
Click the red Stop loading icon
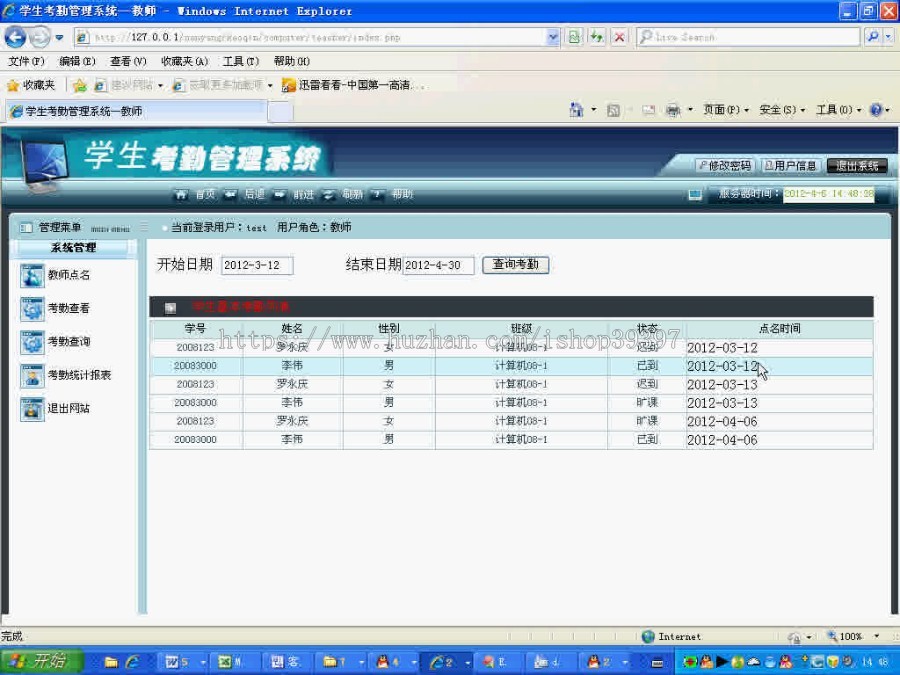(619, 37)
